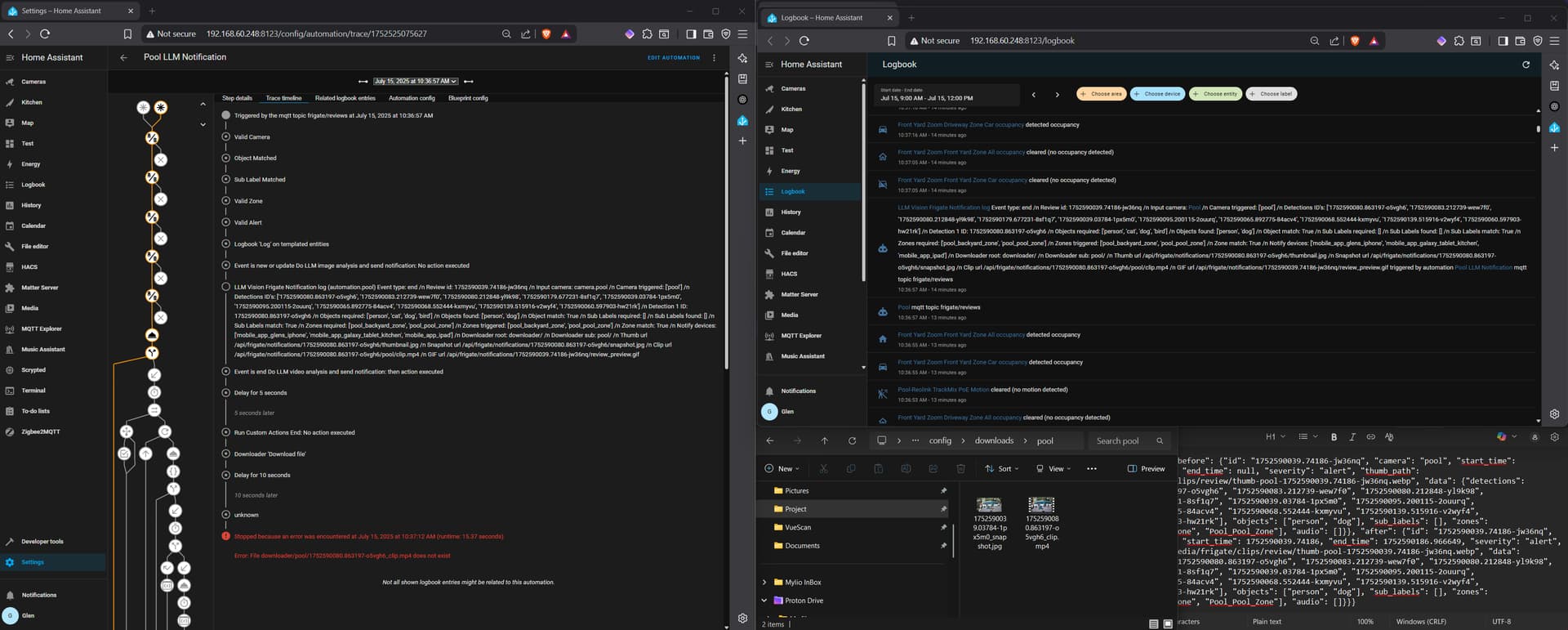Open the Pool LLM Notification logbook link
The height and width of the screenshot is (630, 1568).
pos(1483,267)
